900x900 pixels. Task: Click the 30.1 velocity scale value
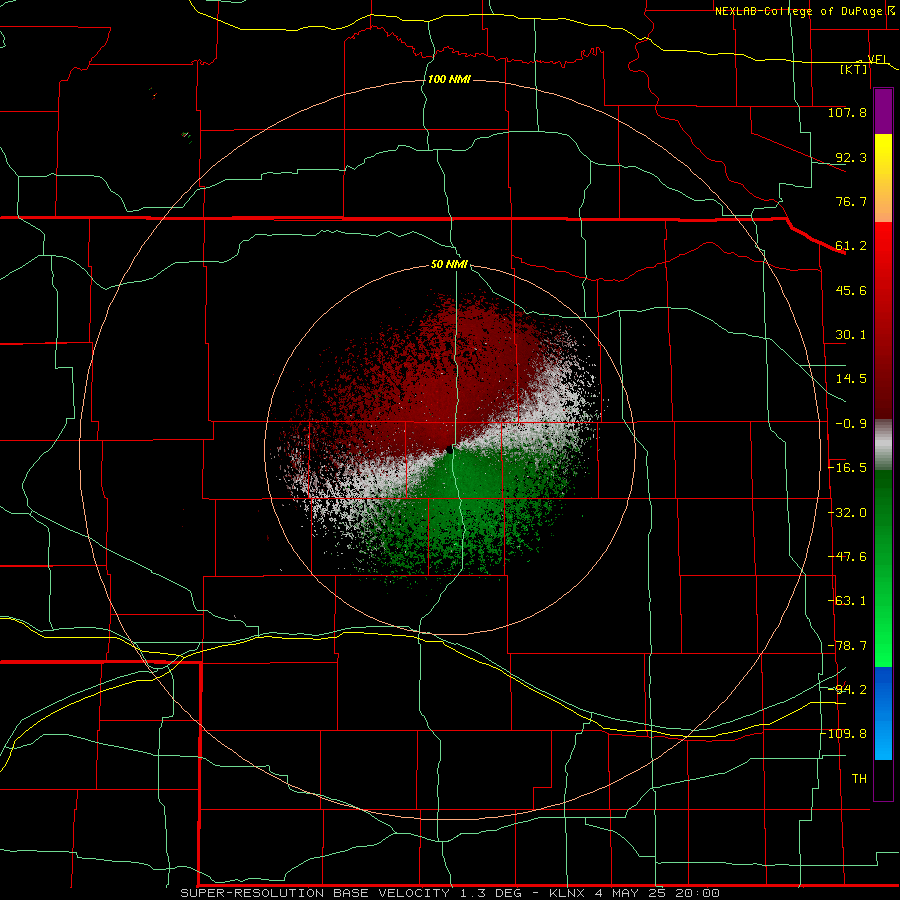pos(851,335)
